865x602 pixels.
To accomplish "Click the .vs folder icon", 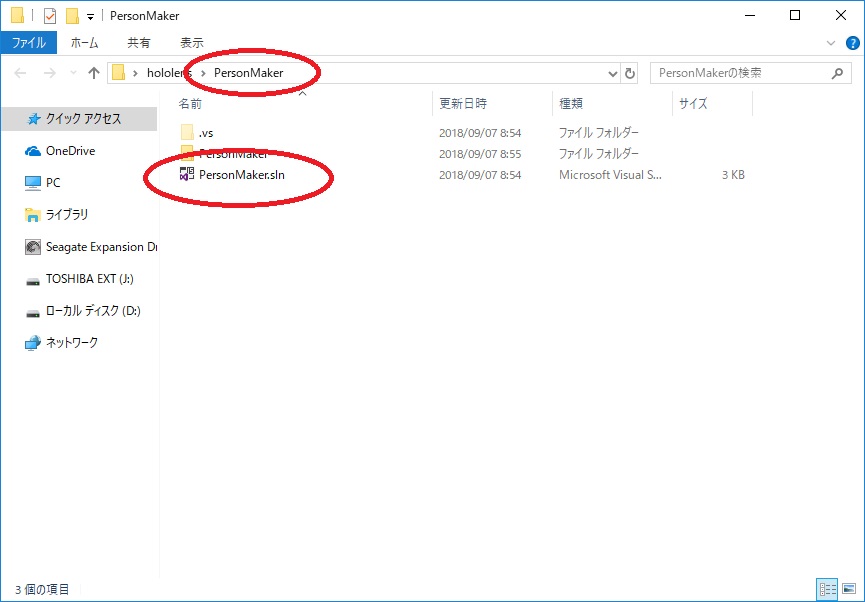I will click(187, 132).
